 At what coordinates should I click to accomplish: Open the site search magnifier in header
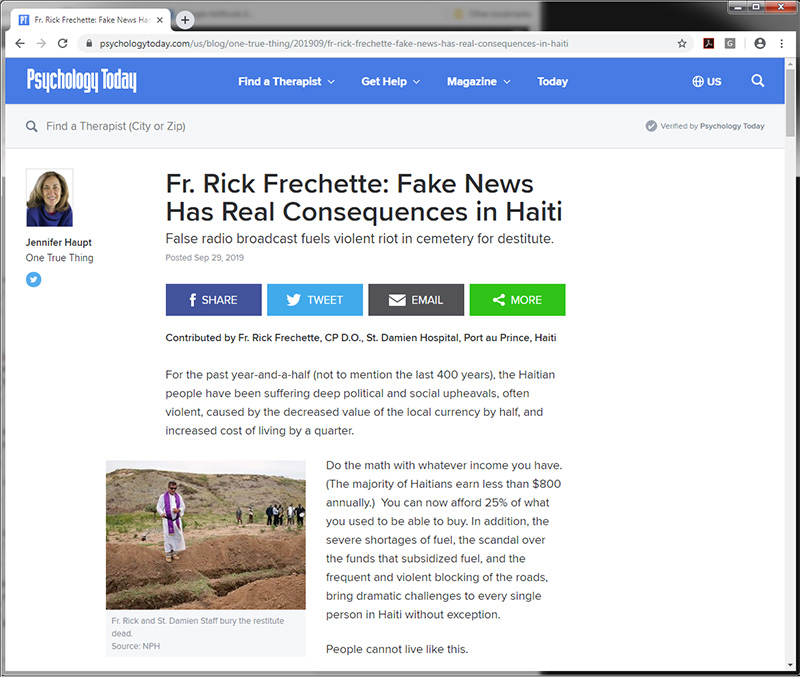click(758, 81)
